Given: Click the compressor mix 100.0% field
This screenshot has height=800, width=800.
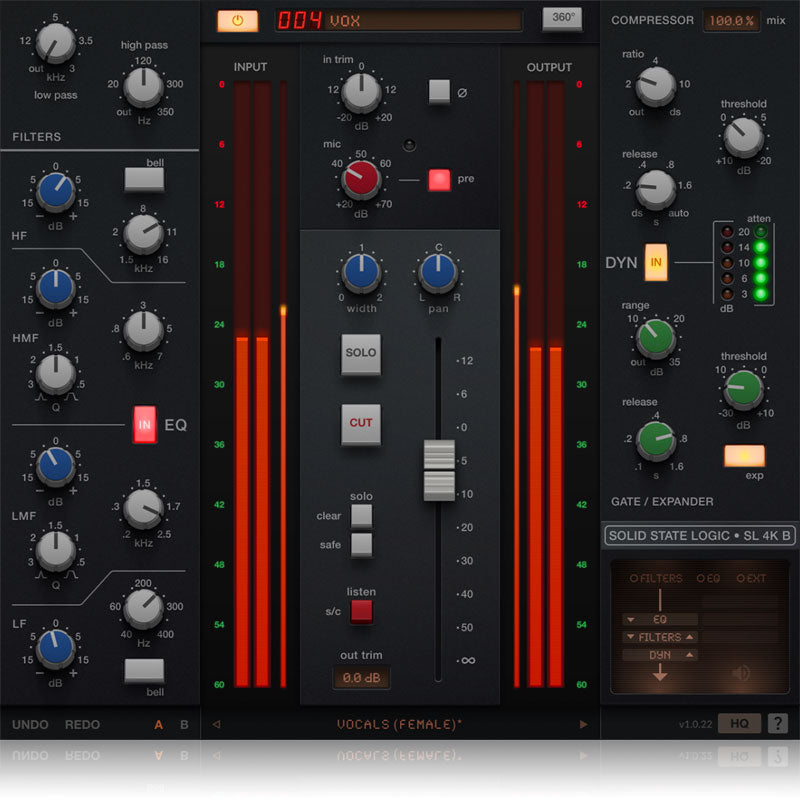Looking at the screenshot, I should click(731, 20).
